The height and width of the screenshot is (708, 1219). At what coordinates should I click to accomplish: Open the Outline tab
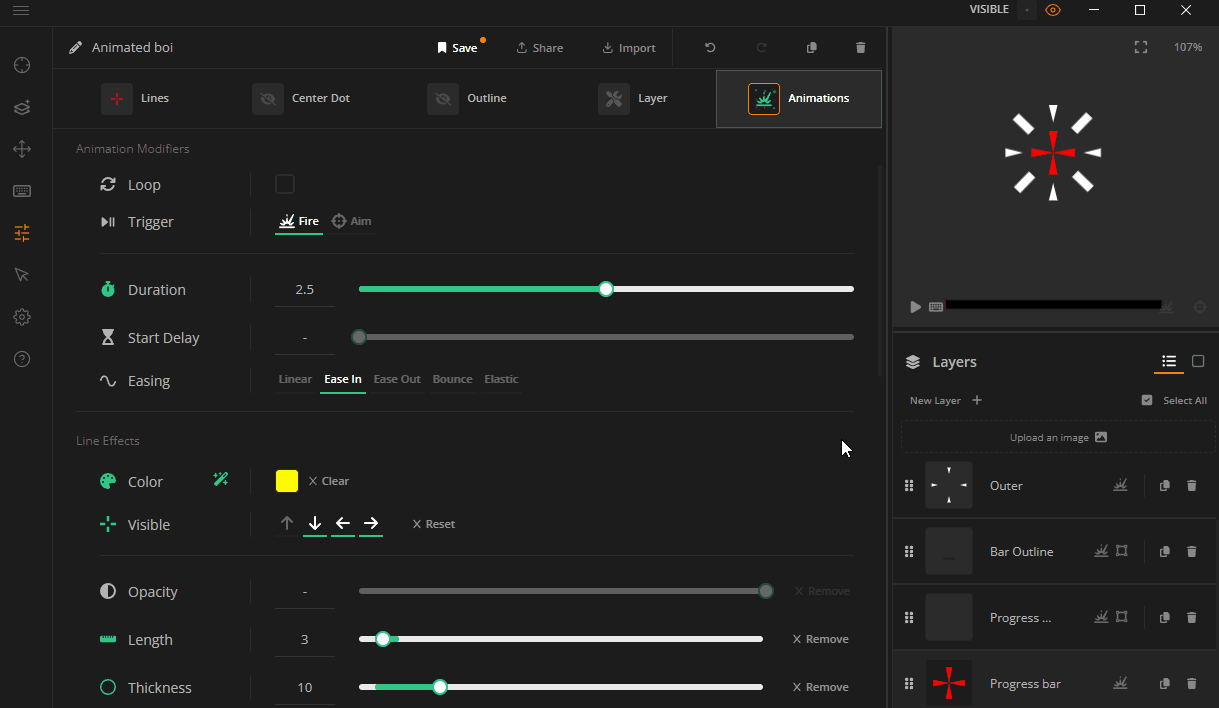tap(468, 98)
